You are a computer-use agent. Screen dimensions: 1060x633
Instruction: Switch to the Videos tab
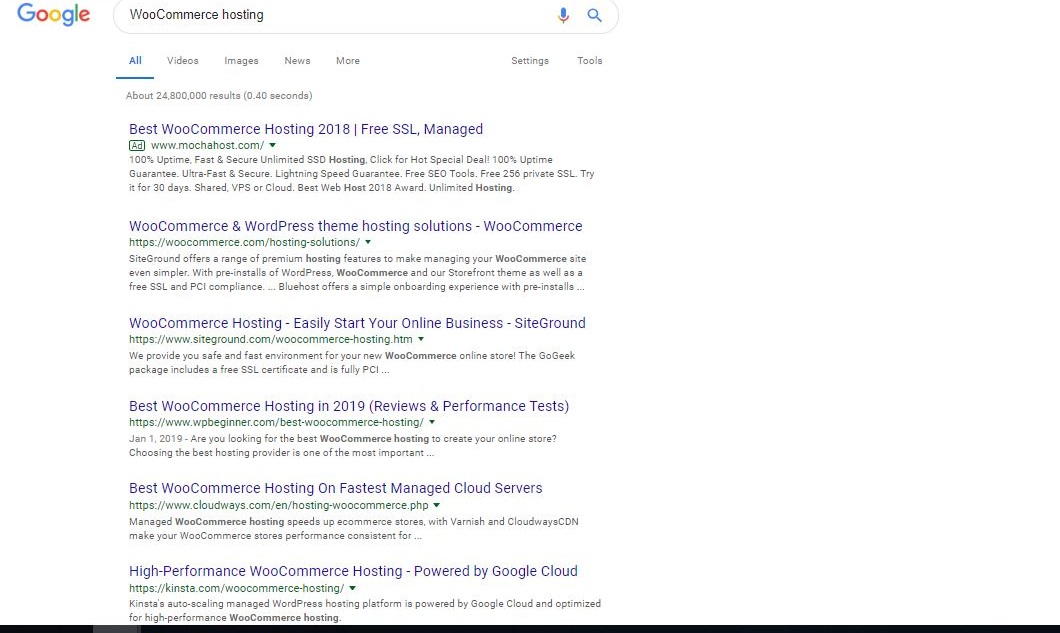[183, 61]
